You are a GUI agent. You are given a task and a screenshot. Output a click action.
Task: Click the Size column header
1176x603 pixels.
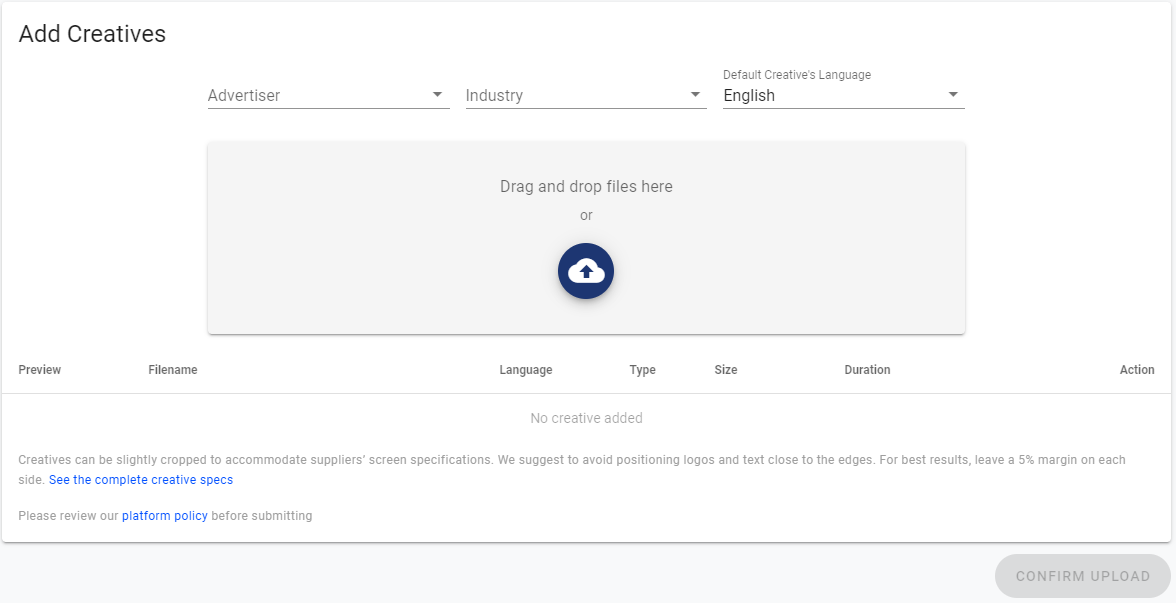click(726, 370)
